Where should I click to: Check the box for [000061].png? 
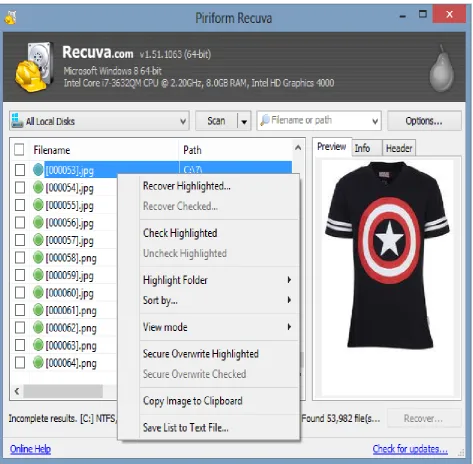[x=20, y=310]
